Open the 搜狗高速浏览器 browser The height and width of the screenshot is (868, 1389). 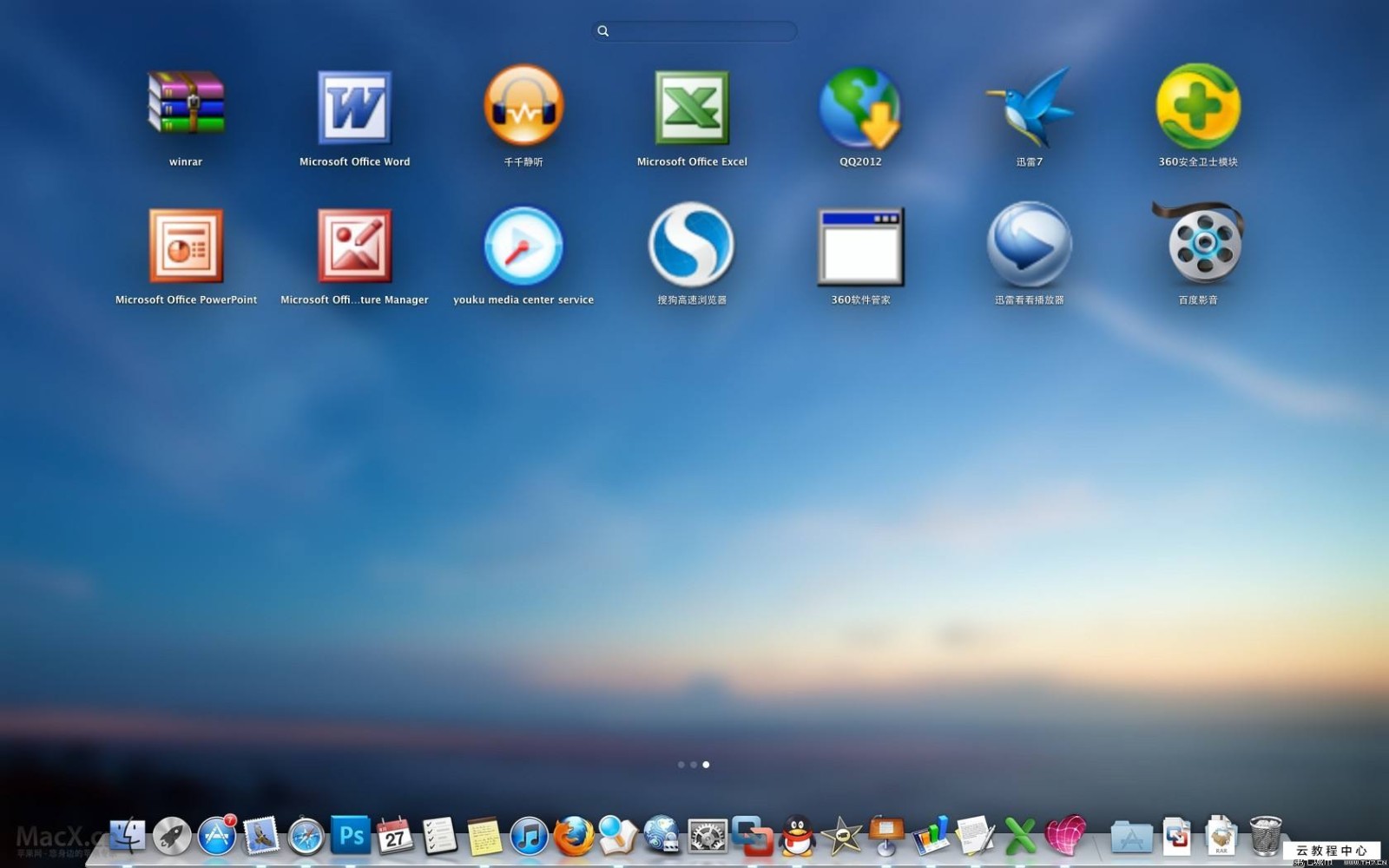point(692,247)
